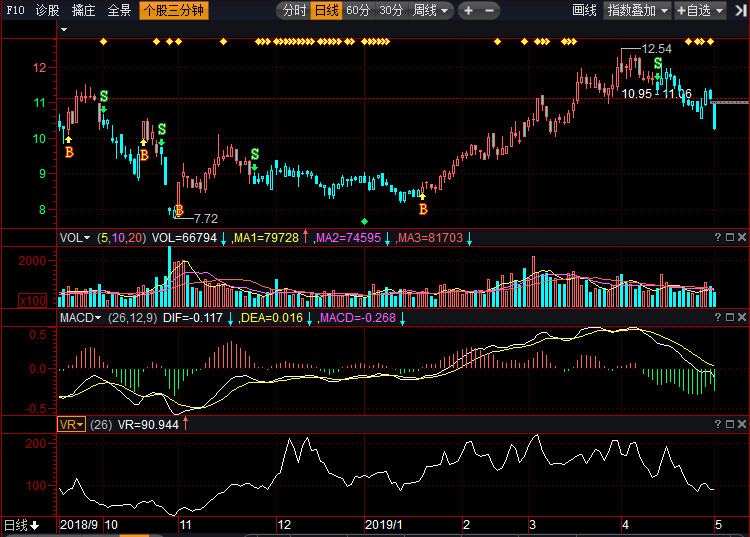Screen dimensions: 750x537
Task: Click the zoom in plus button
Action: 468,10
